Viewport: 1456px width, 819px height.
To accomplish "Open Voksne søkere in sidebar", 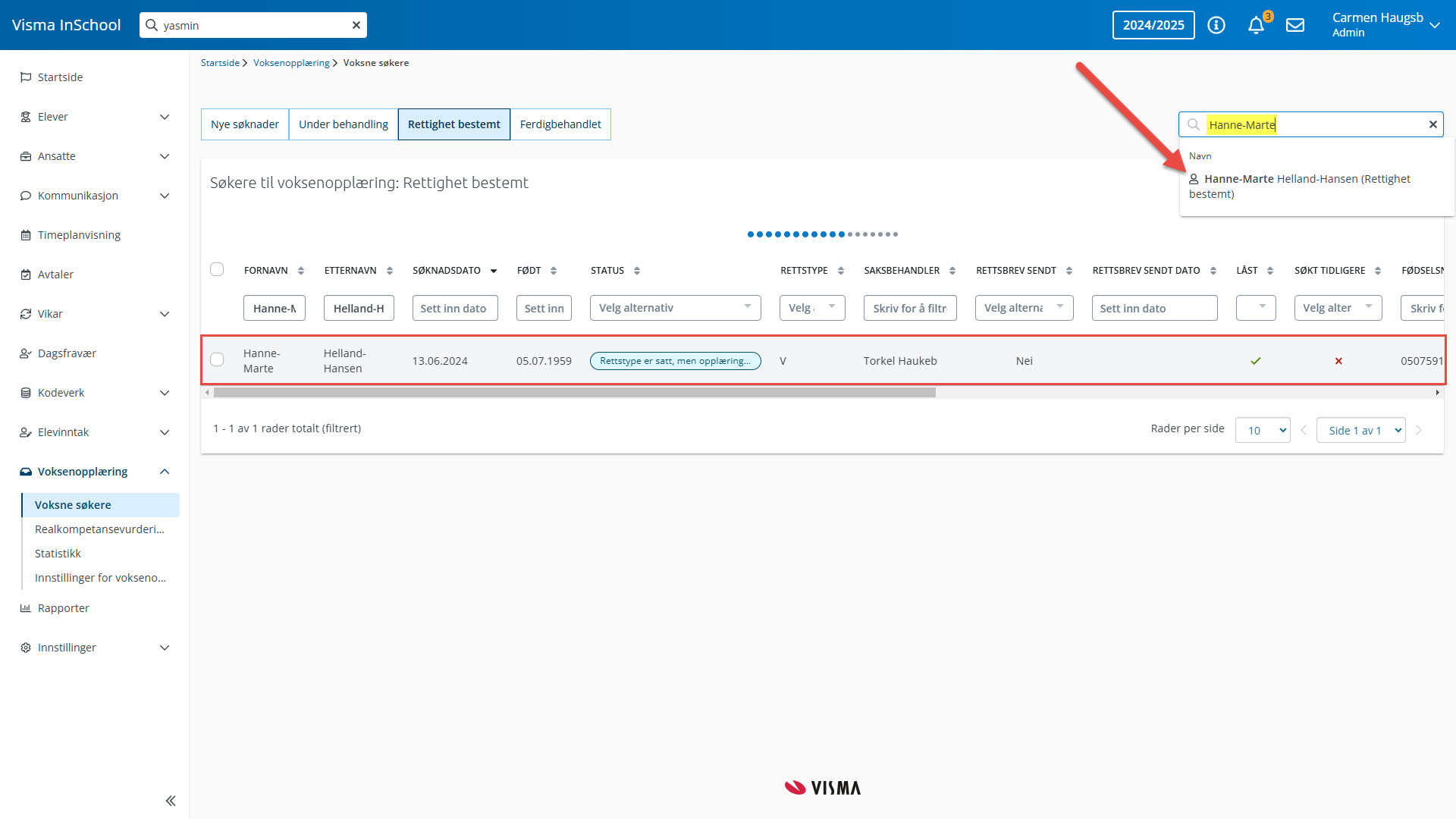I will [x=101, y=505].
